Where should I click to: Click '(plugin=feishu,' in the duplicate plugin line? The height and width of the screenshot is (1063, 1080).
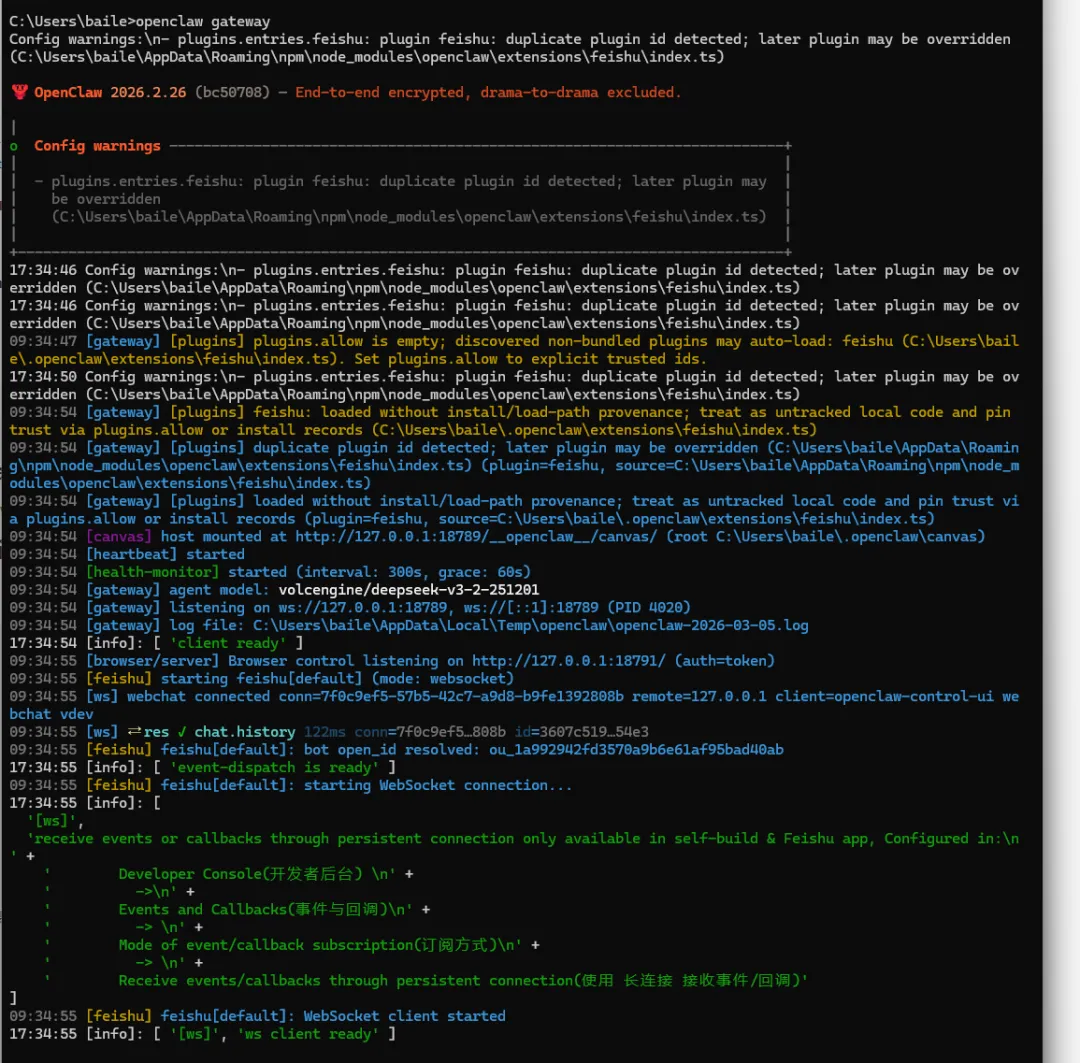click(x=543, y=466)
